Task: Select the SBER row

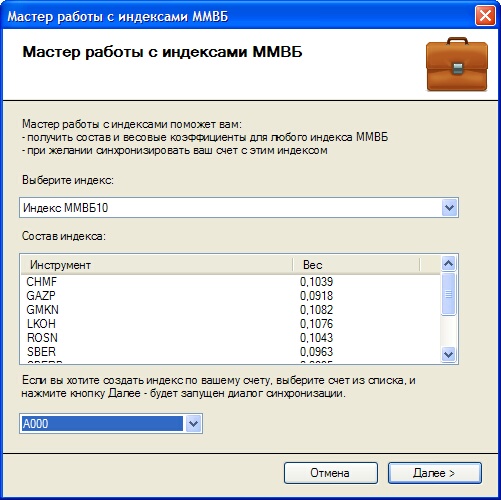Action: 230,352
